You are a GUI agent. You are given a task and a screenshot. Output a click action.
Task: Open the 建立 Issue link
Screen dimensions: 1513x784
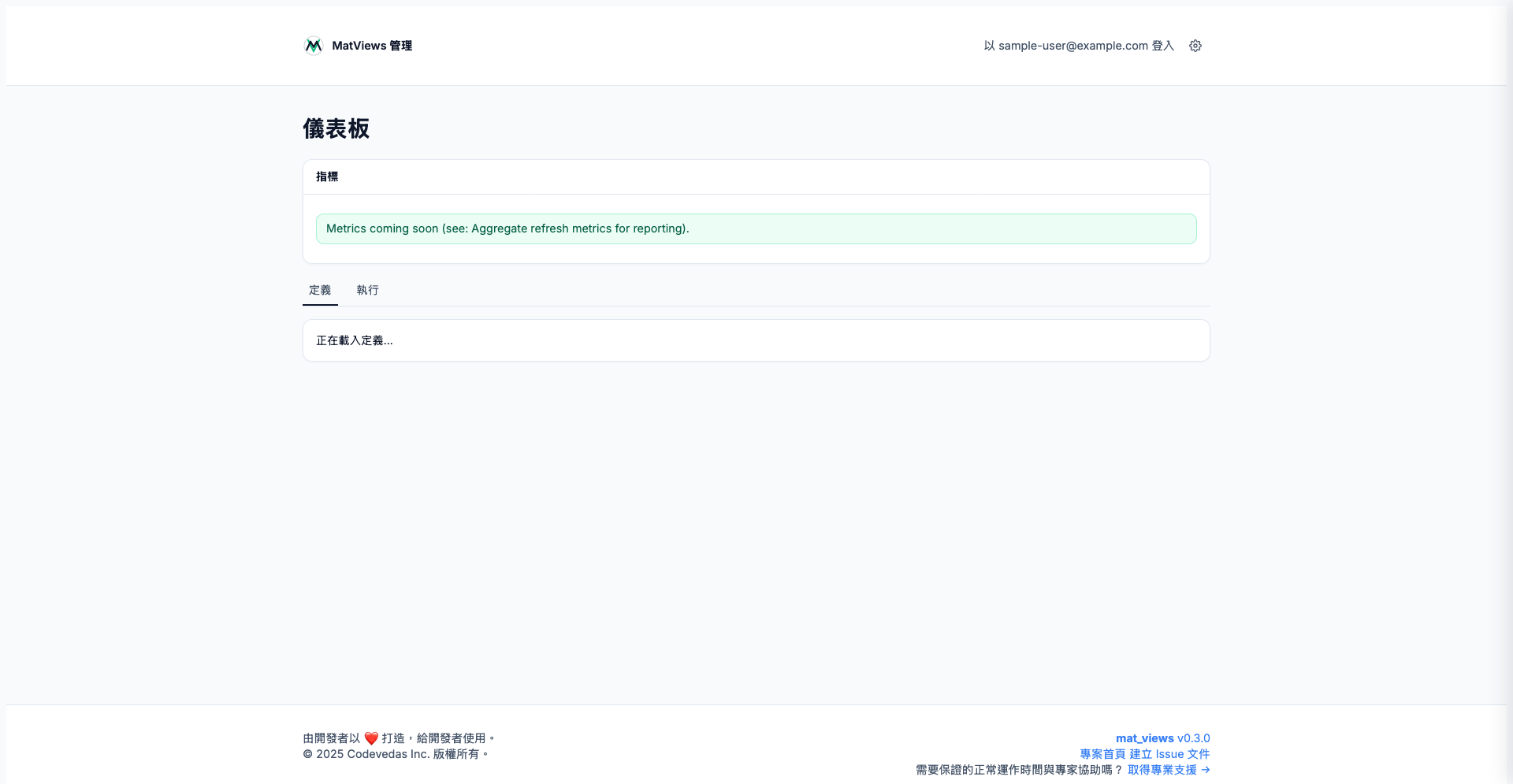(x=1156, y=754)
